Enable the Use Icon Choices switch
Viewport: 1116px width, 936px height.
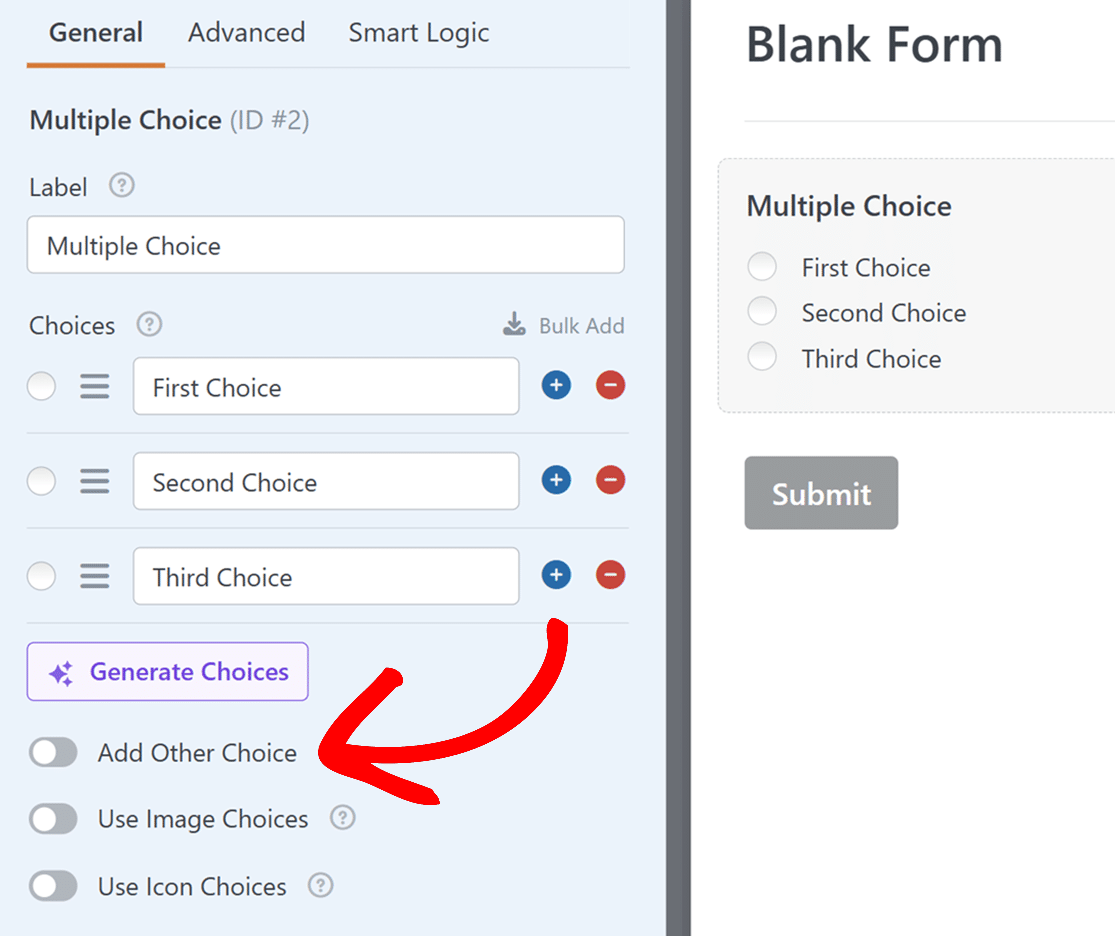(53, 886)
